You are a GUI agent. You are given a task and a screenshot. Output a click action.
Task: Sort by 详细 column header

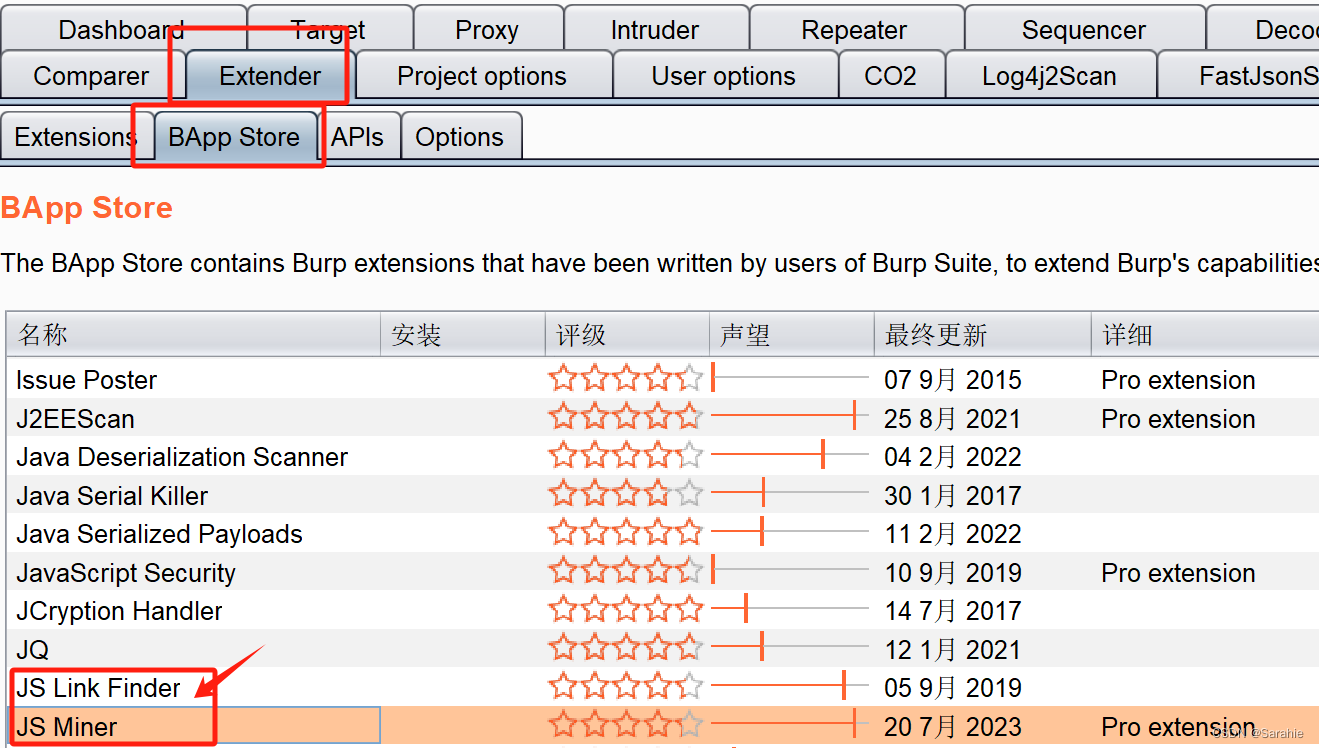coord(1205,334)
